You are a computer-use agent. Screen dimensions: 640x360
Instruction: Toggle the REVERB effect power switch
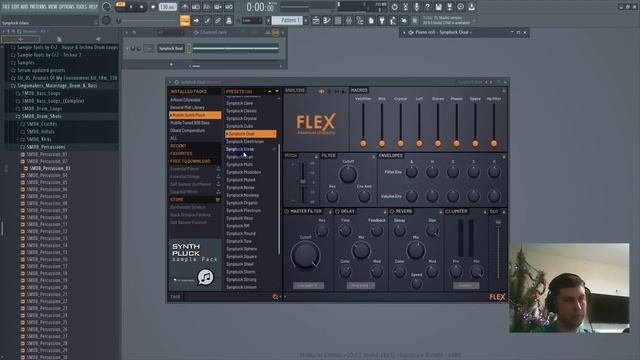click(x=392, y=211)
